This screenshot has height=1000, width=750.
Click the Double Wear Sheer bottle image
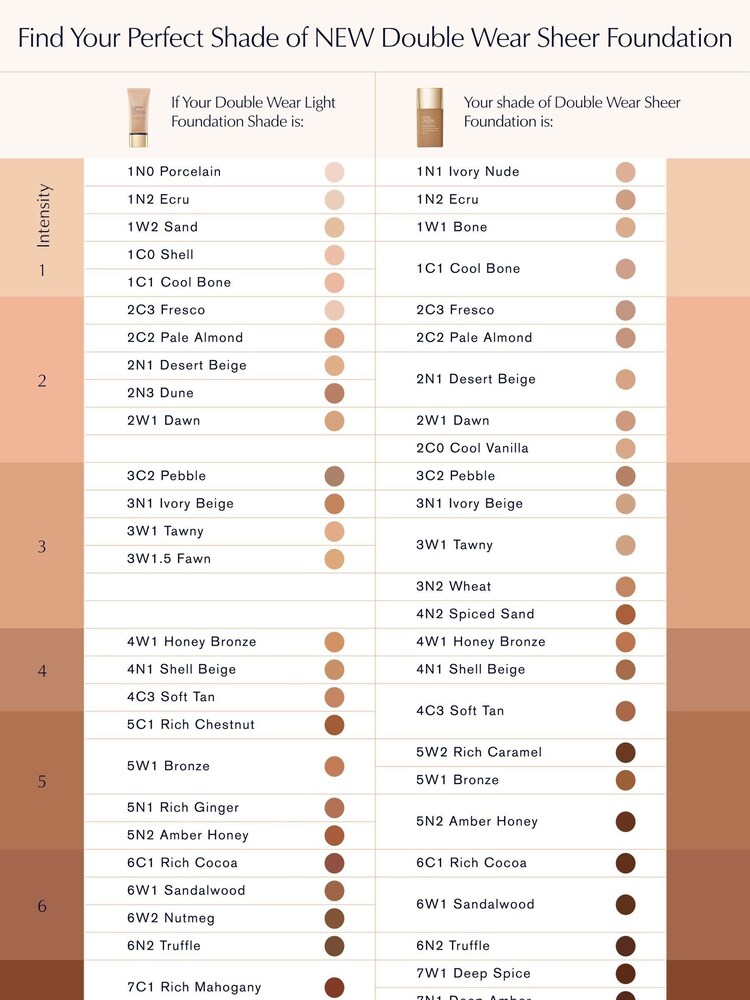[x=430, y=118]
